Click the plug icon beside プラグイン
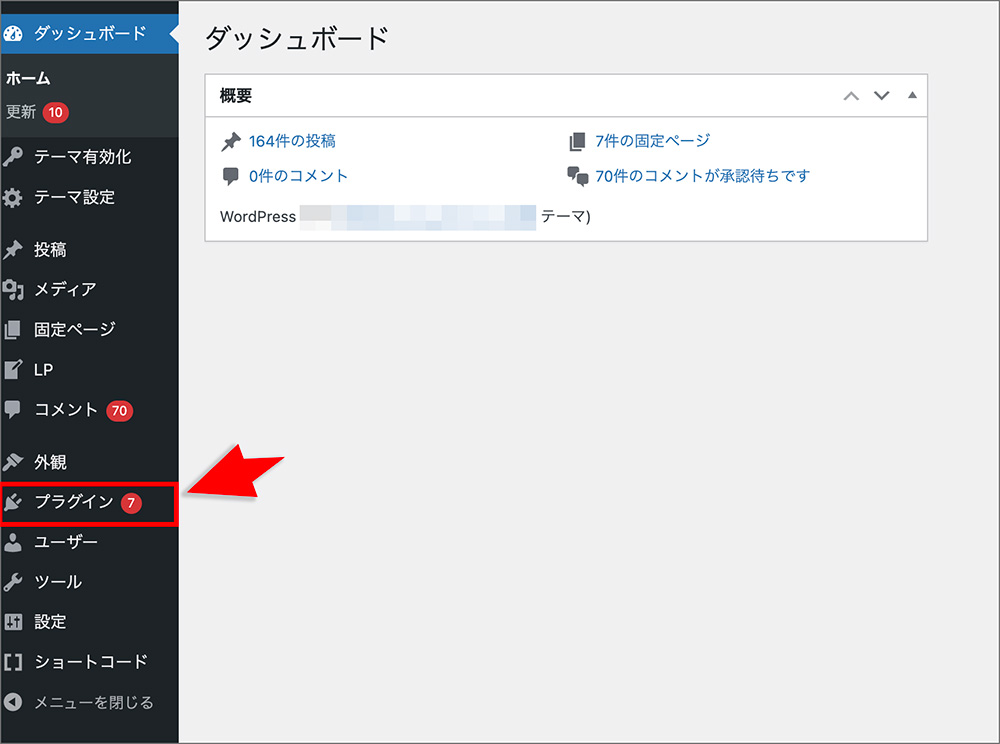The width and height of the screenshot is (1000, 744). (x=13, y=502)
